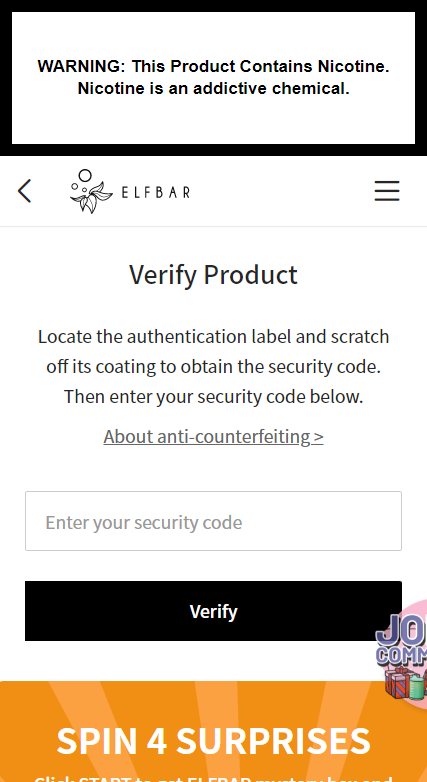Focus the Enter your security code field

[x=214, y=521]
